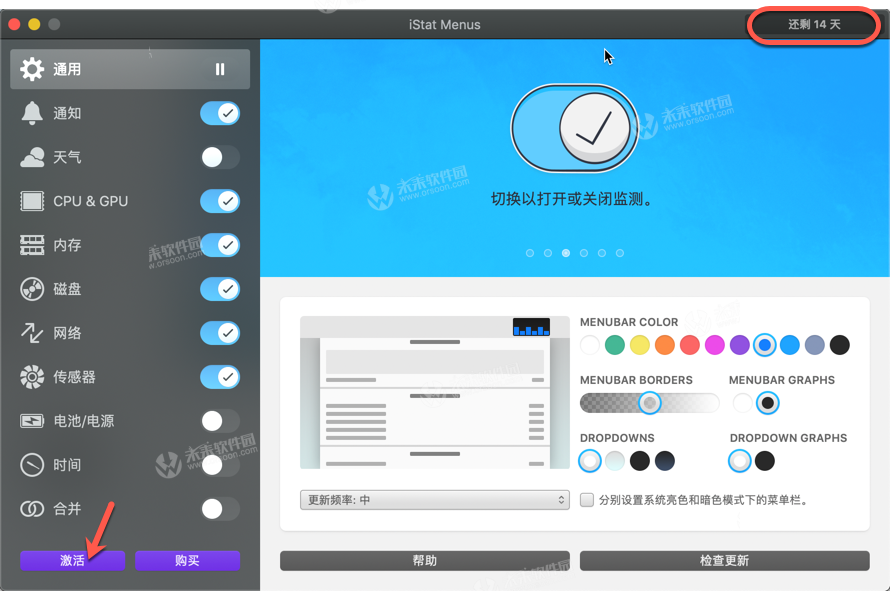Choose the light blue menubar color swatch
The height and width of the screenshot is (591, 890).
(x=790, y=345)
